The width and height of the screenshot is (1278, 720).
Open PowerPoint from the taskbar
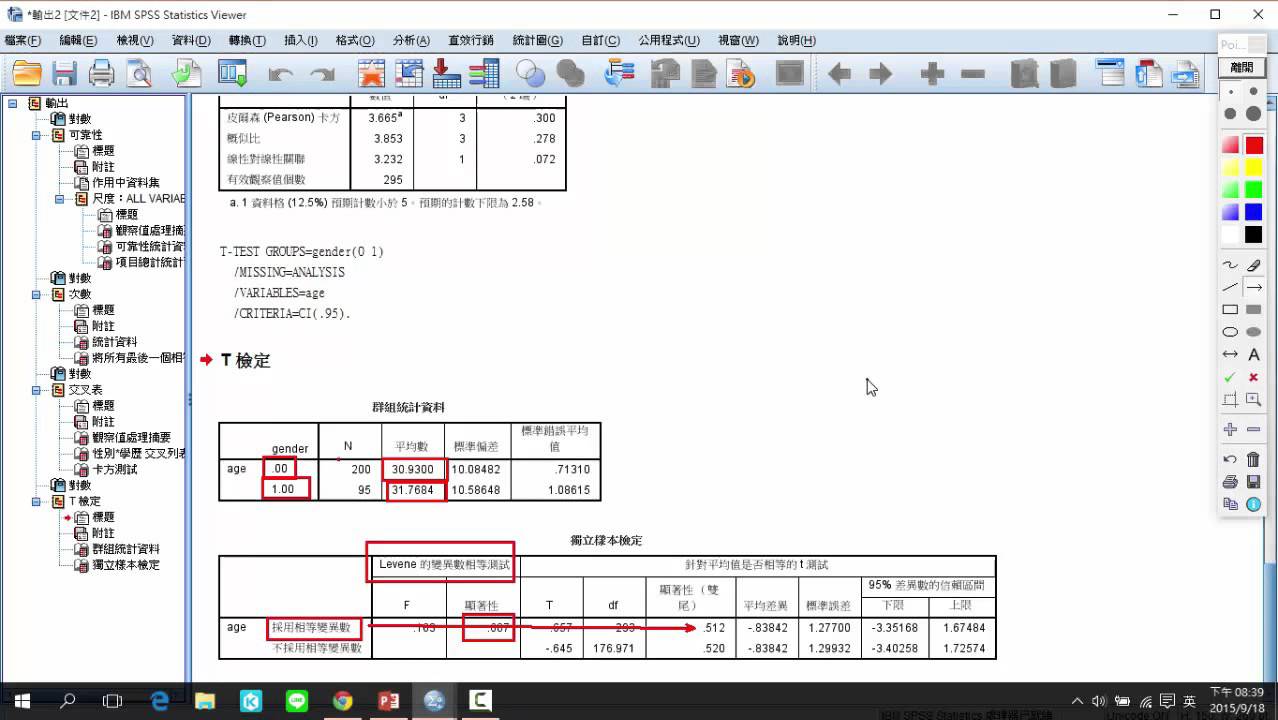pyautogui.click(x=389, y=701)
